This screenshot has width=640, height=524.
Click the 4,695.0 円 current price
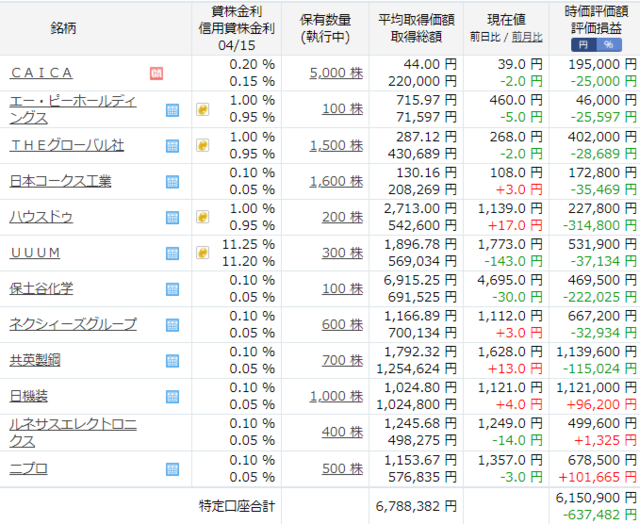tap(510, 280)
